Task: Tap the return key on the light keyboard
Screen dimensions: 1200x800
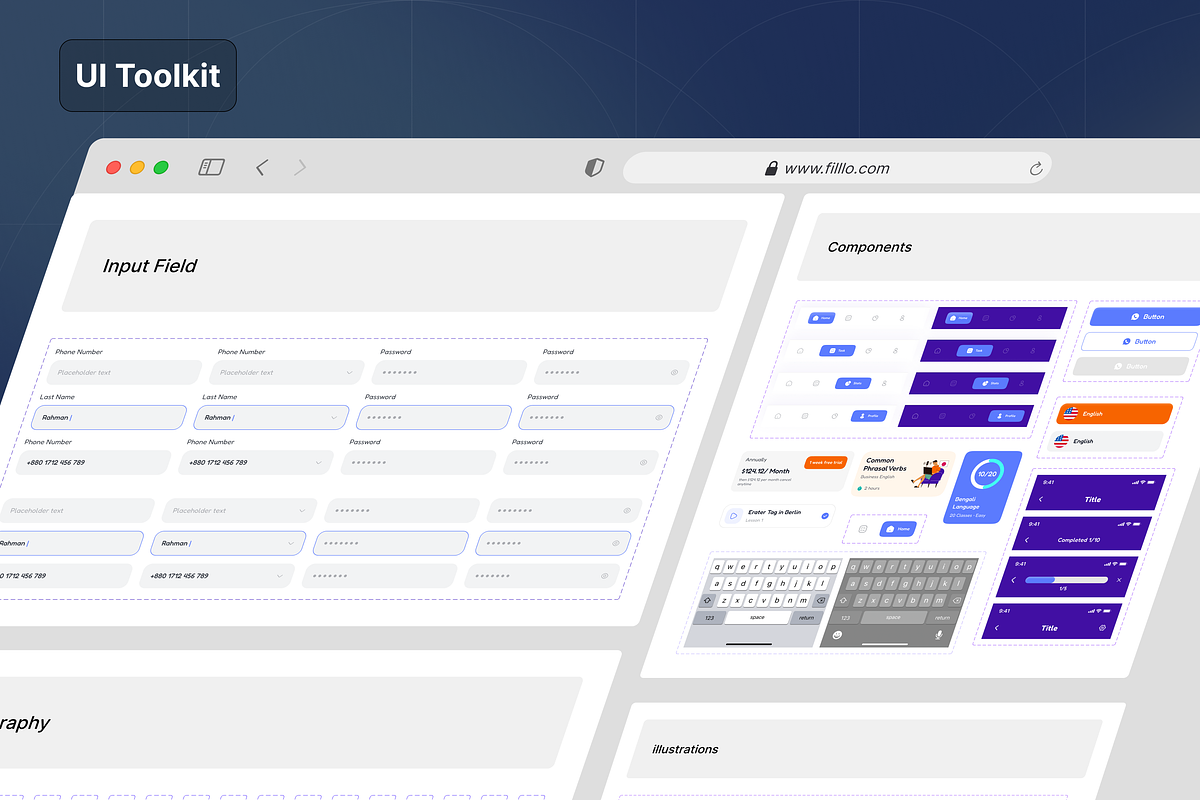Action: 807,617
